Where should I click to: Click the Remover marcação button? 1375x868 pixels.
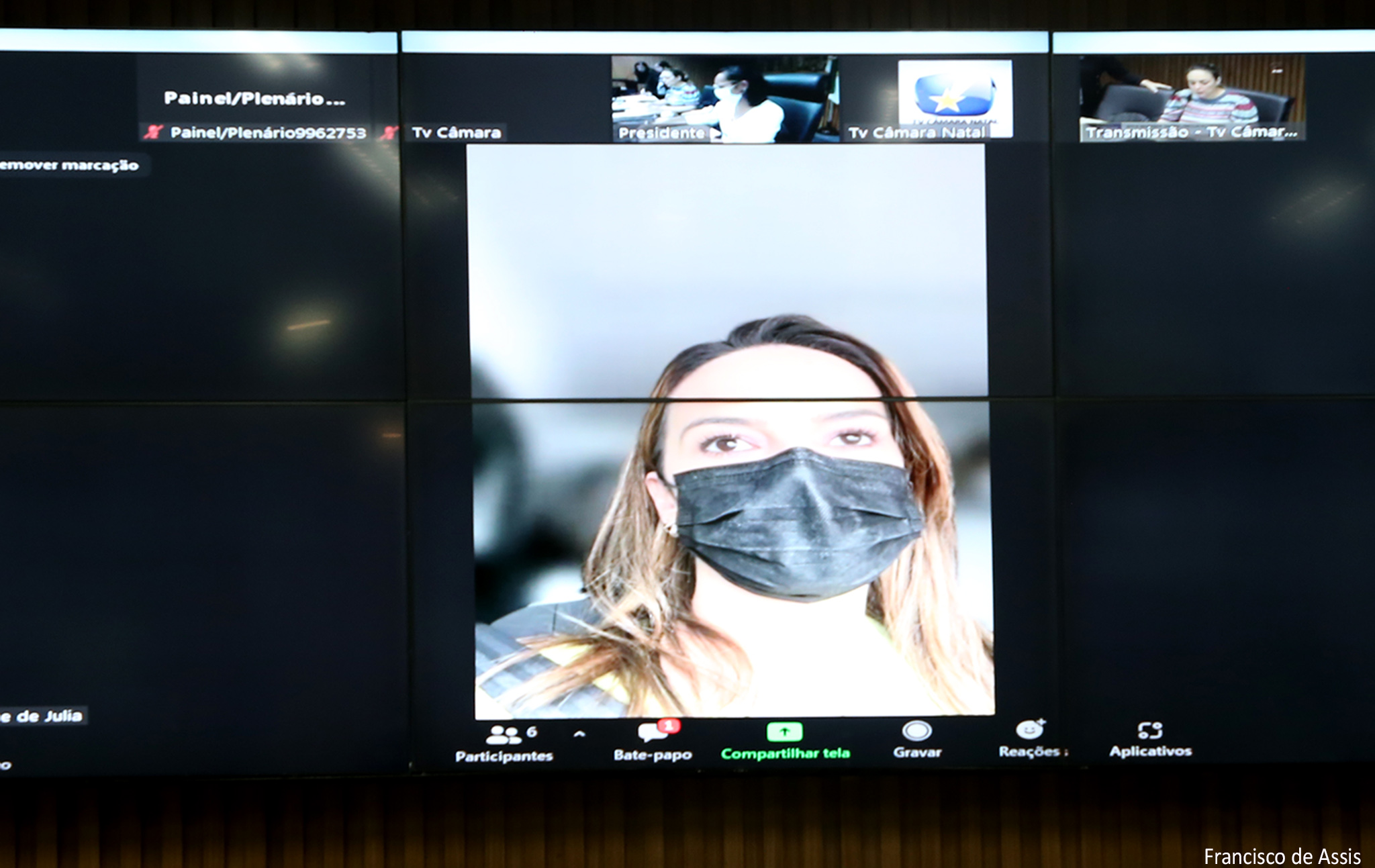[70, 165]
